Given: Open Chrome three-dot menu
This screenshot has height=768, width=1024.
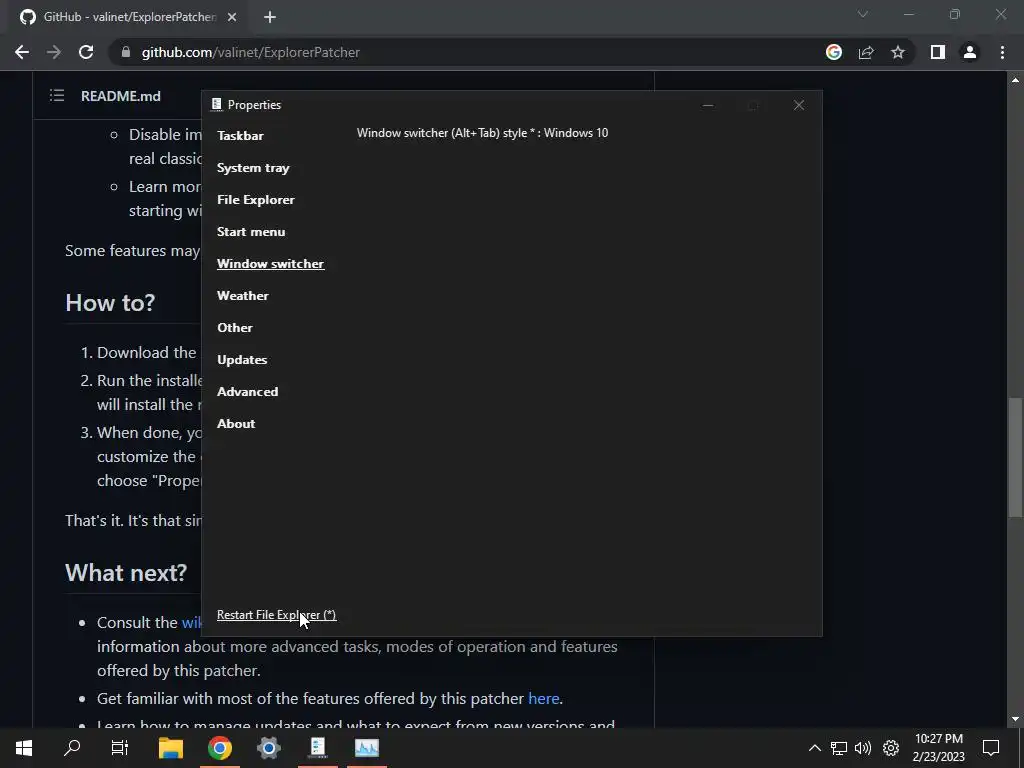Looking at the screenshot, I should click(1002, 52).
